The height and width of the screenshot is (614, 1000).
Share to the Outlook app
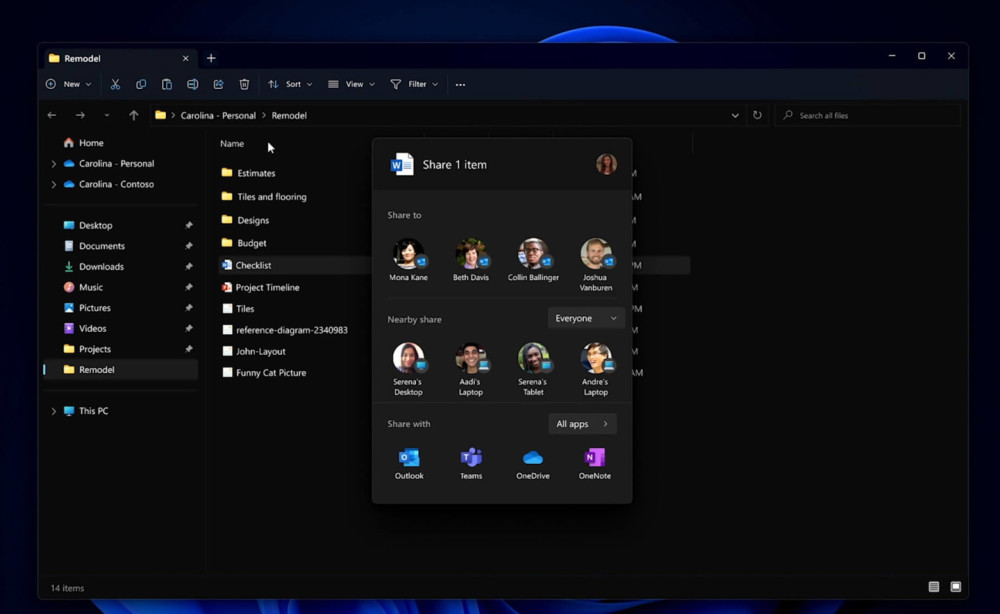click(x=409, y=458)
